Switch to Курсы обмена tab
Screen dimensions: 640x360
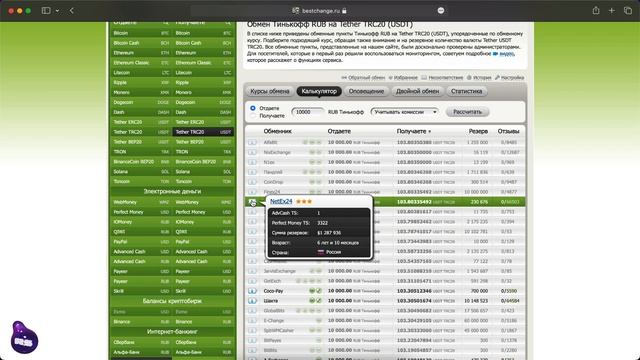pyautogui.click(x=270, y=91)
